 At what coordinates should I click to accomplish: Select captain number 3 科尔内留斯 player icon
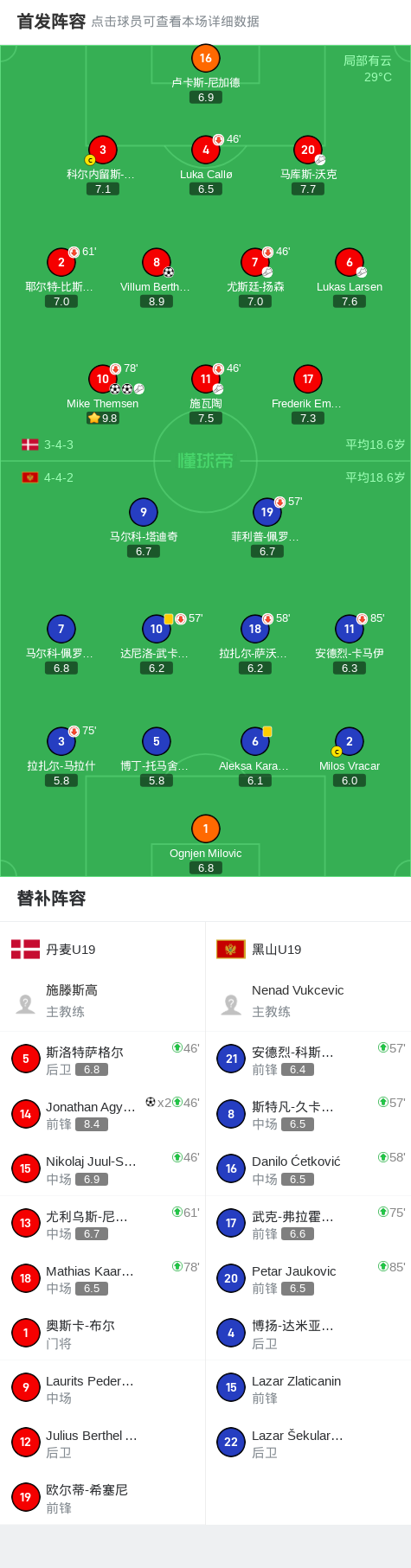point(102,150)
